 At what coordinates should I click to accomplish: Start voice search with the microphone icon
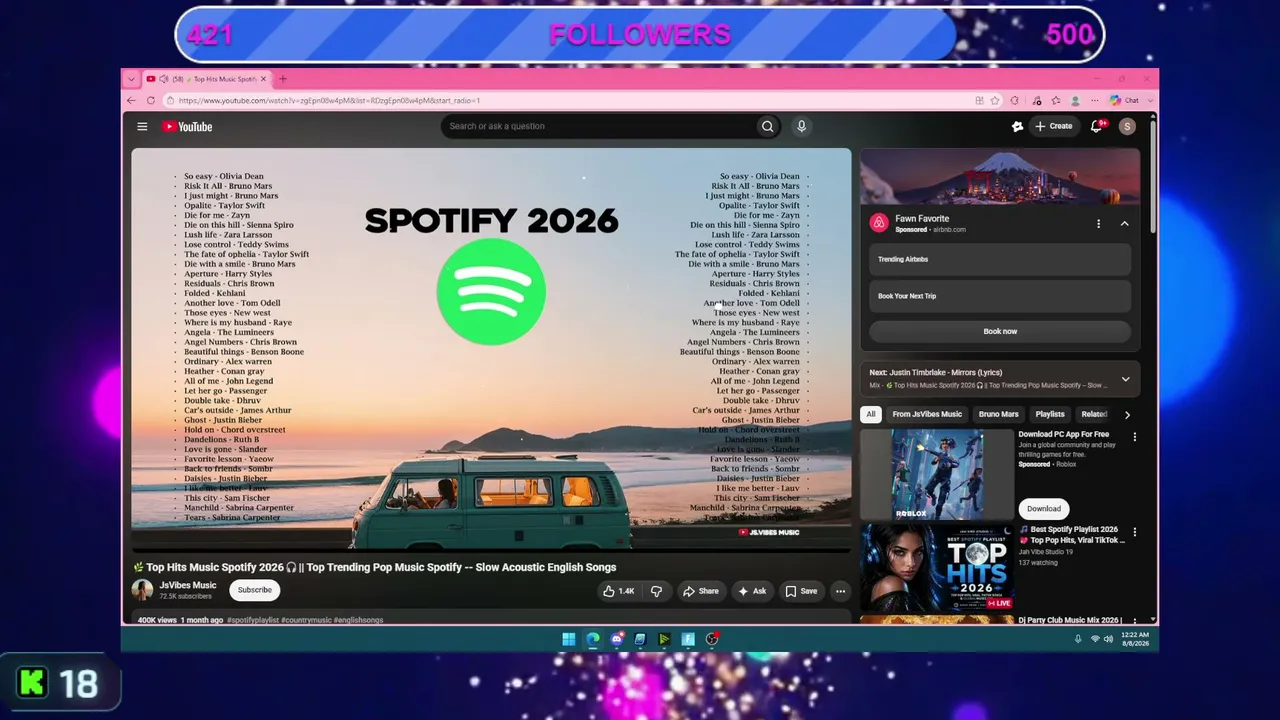pyautogui.click(x=801, y=126)
